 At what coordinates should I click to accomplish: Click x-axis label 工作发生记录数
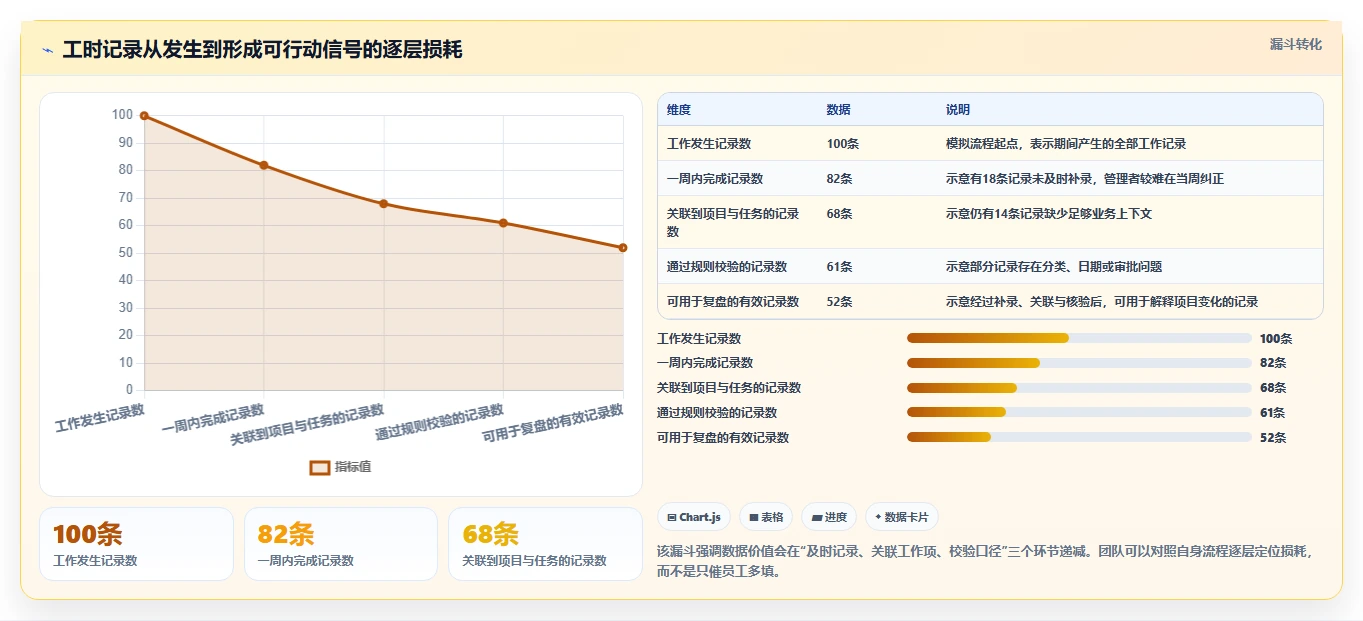100,417
